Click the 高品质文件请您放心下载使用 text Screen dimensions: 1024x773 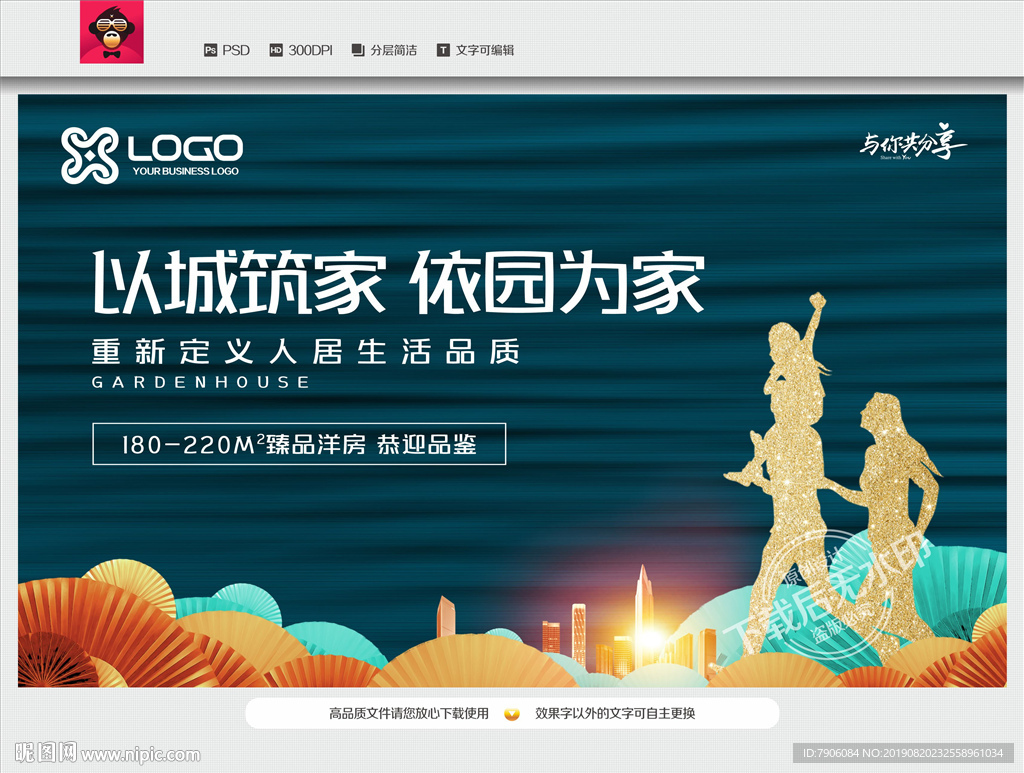(409, 714)
